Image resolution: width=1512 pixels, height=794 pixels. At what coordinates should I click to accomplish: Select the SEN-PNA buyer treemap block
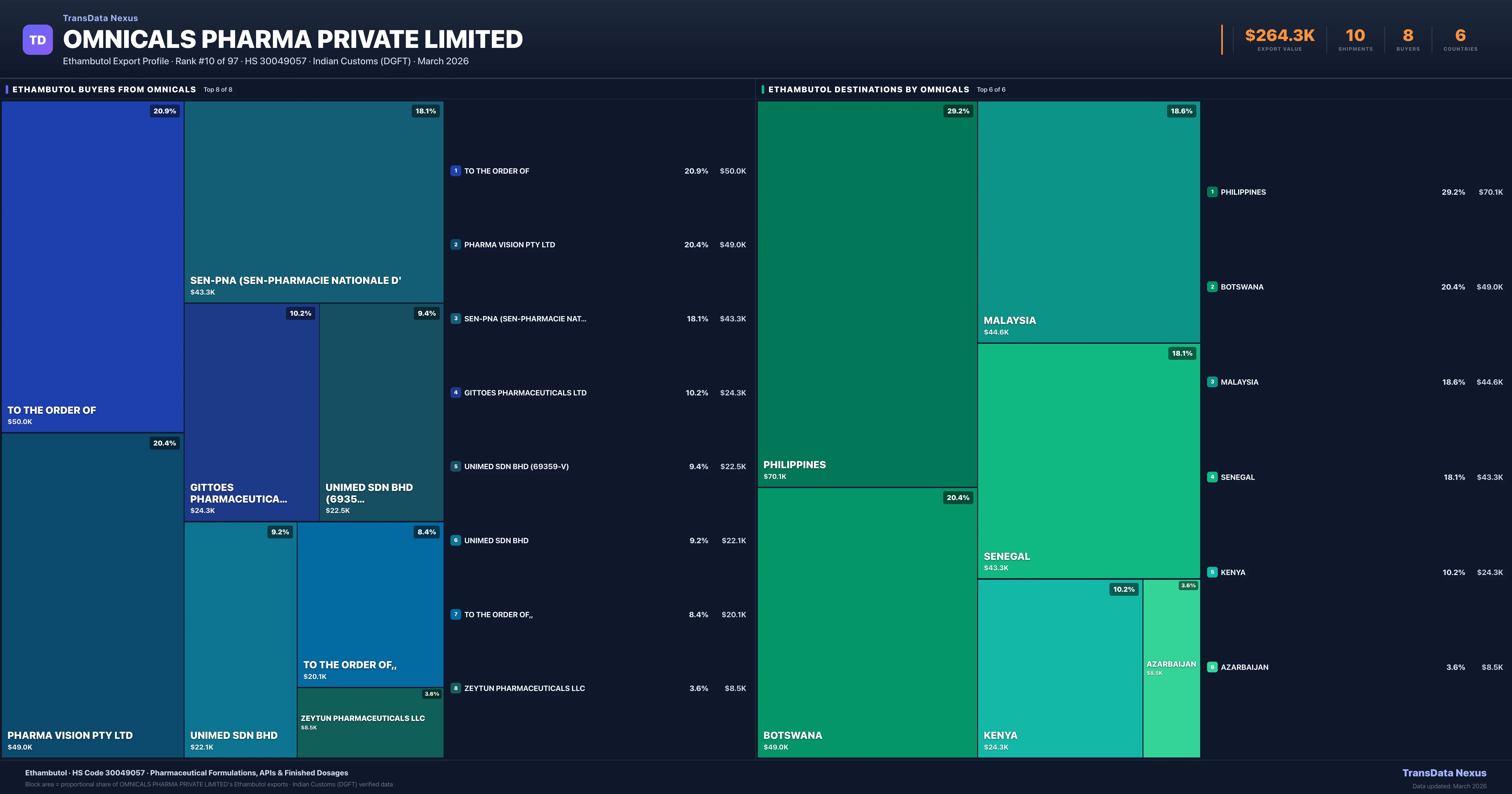click(x=313, y=201)
